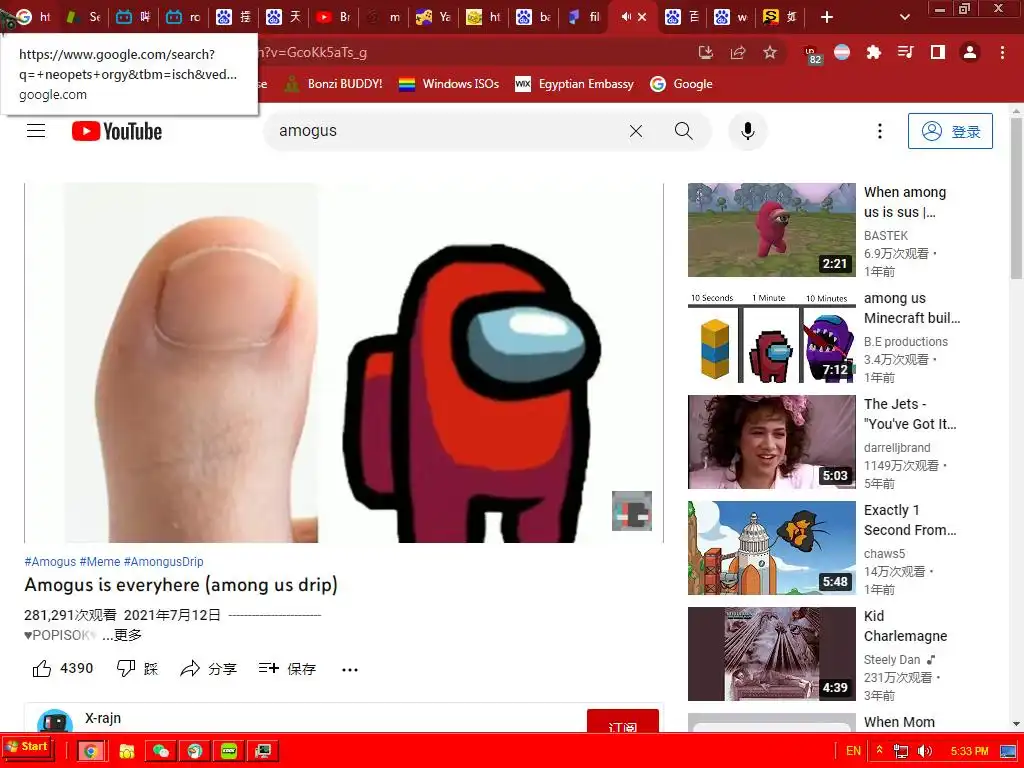
Task: Share this page from address bar
Action: 738,52
